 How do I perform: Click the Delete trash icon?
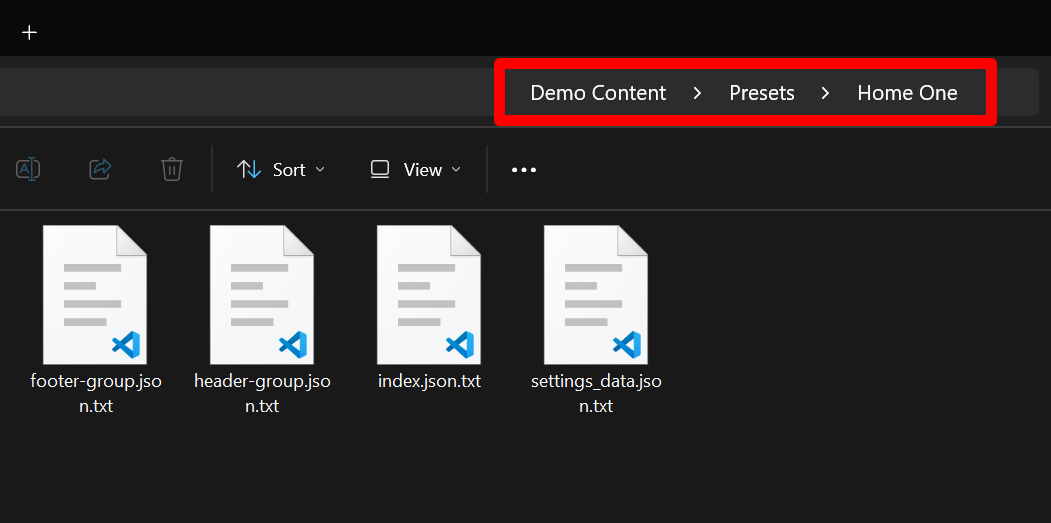pos(172,169)
